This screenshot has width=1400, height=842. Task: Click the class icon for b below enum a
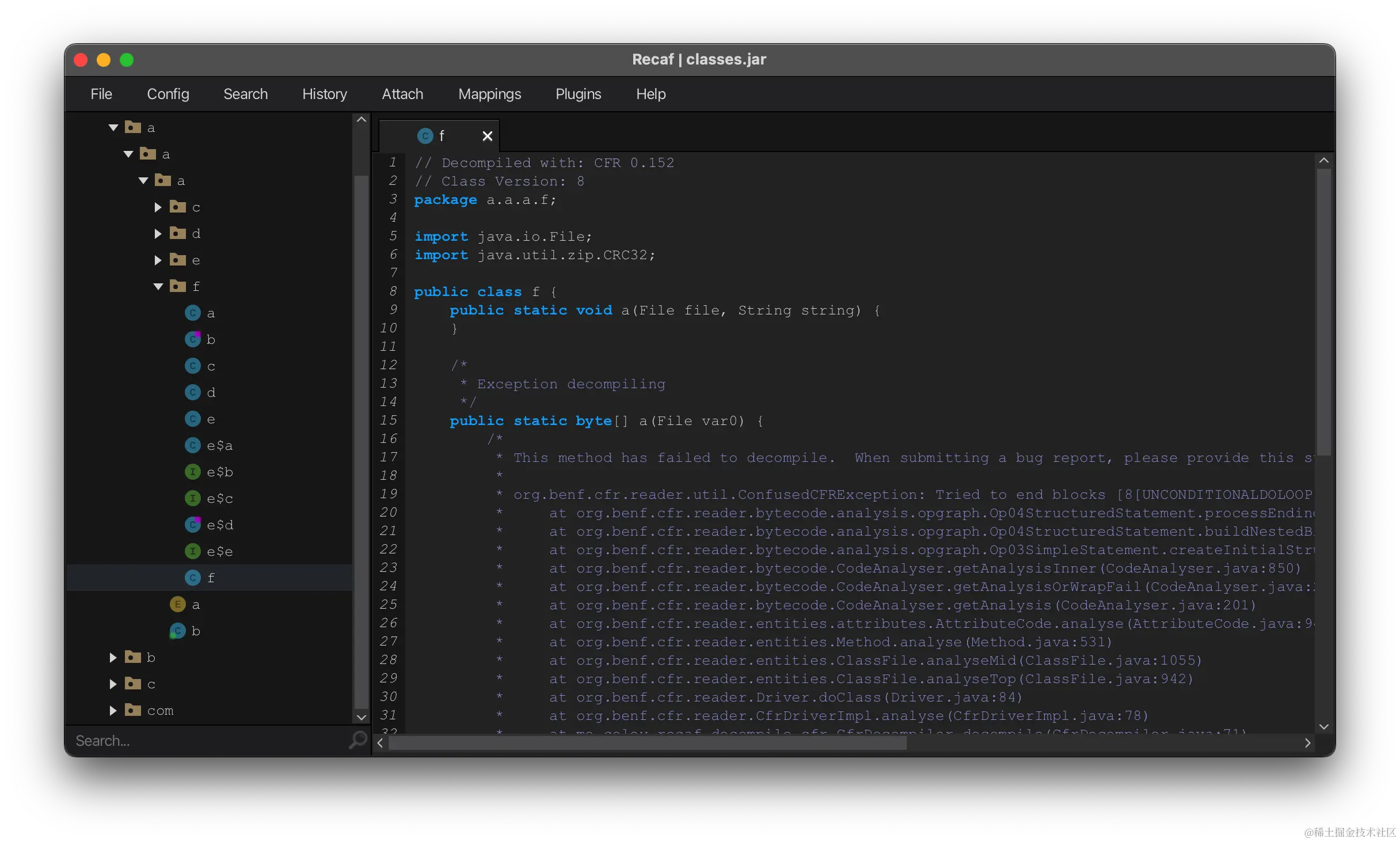[x=178, y=631]
